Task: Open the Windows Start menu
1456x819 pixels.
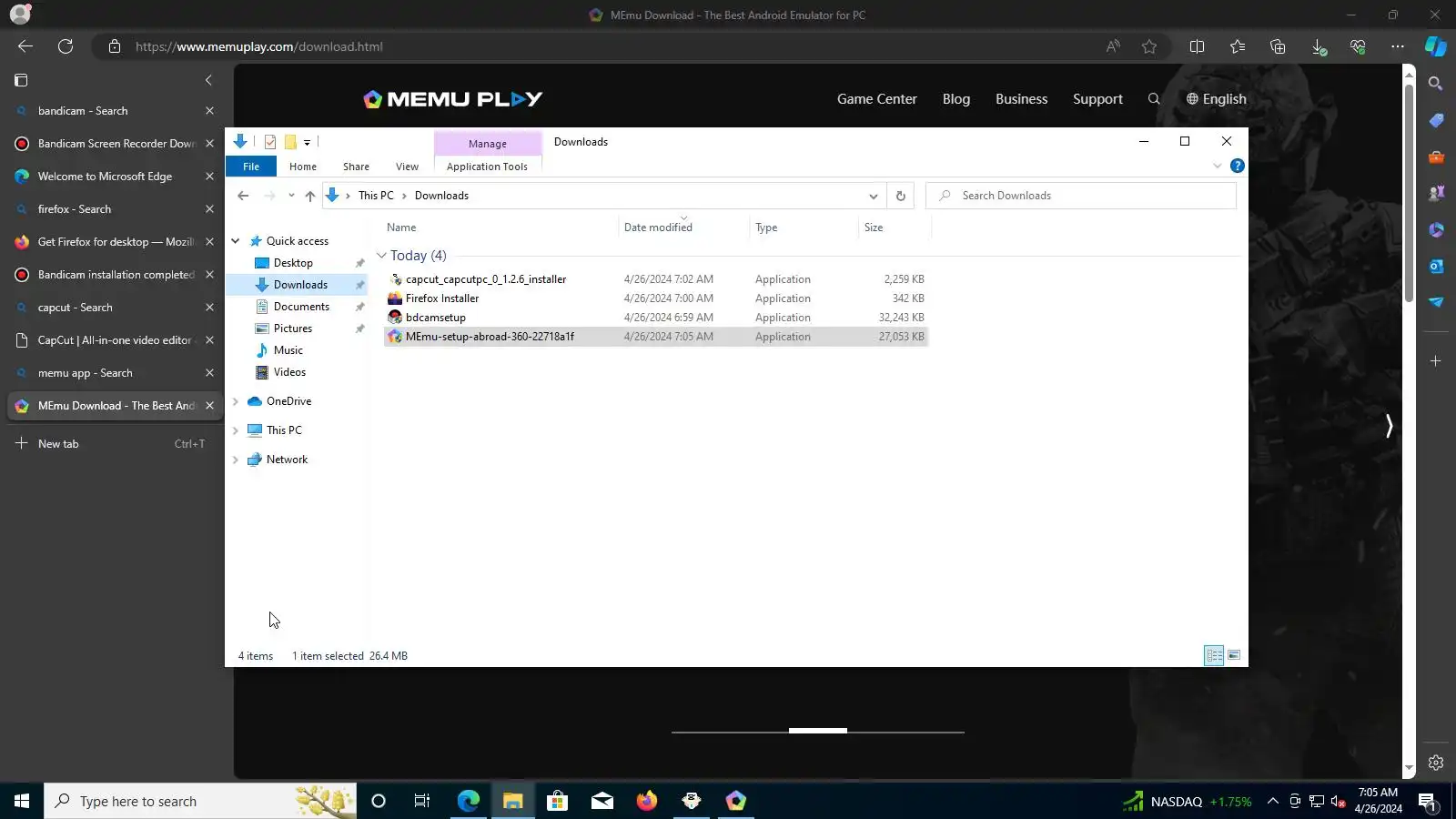Action: click(x=22, y=801)
